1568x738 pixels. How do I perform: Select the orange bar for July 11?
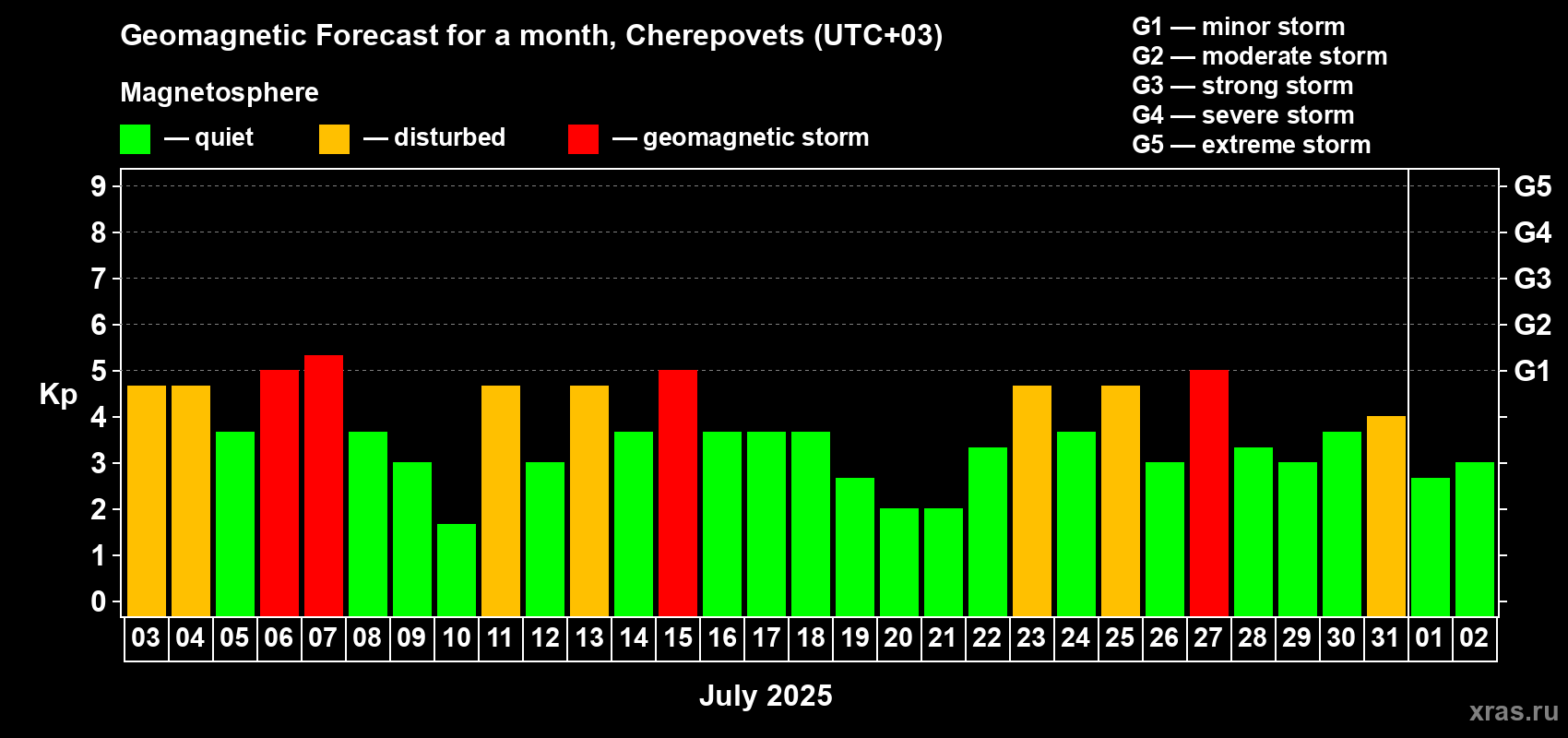(x=501, y=501)
